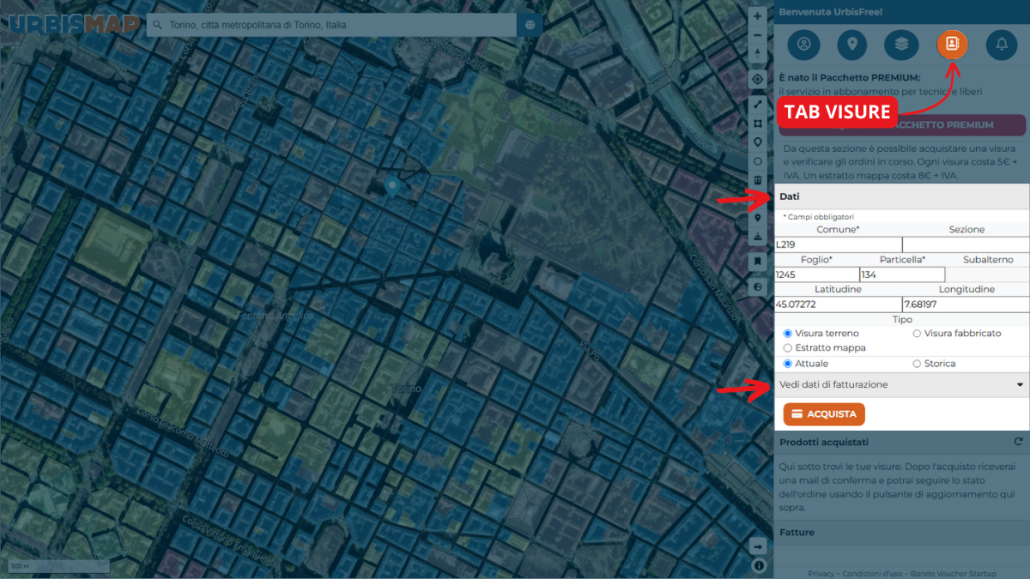Open the Visure tab icon
Viewport: 1030px width, 579px height.
[952, 45]
